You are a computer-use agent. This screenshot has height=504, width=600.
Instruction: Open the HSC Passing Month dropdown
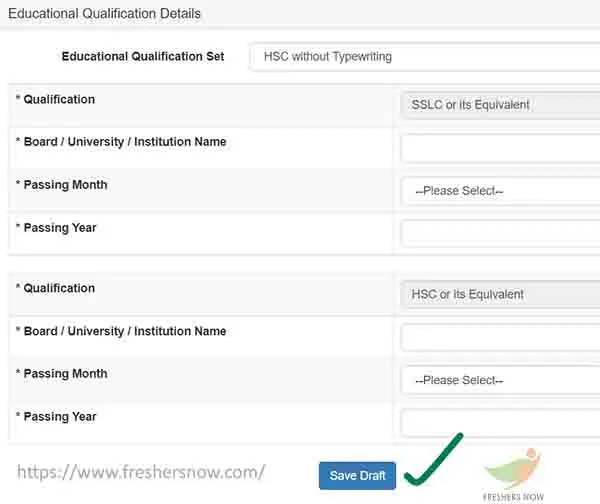coord(501,380)
